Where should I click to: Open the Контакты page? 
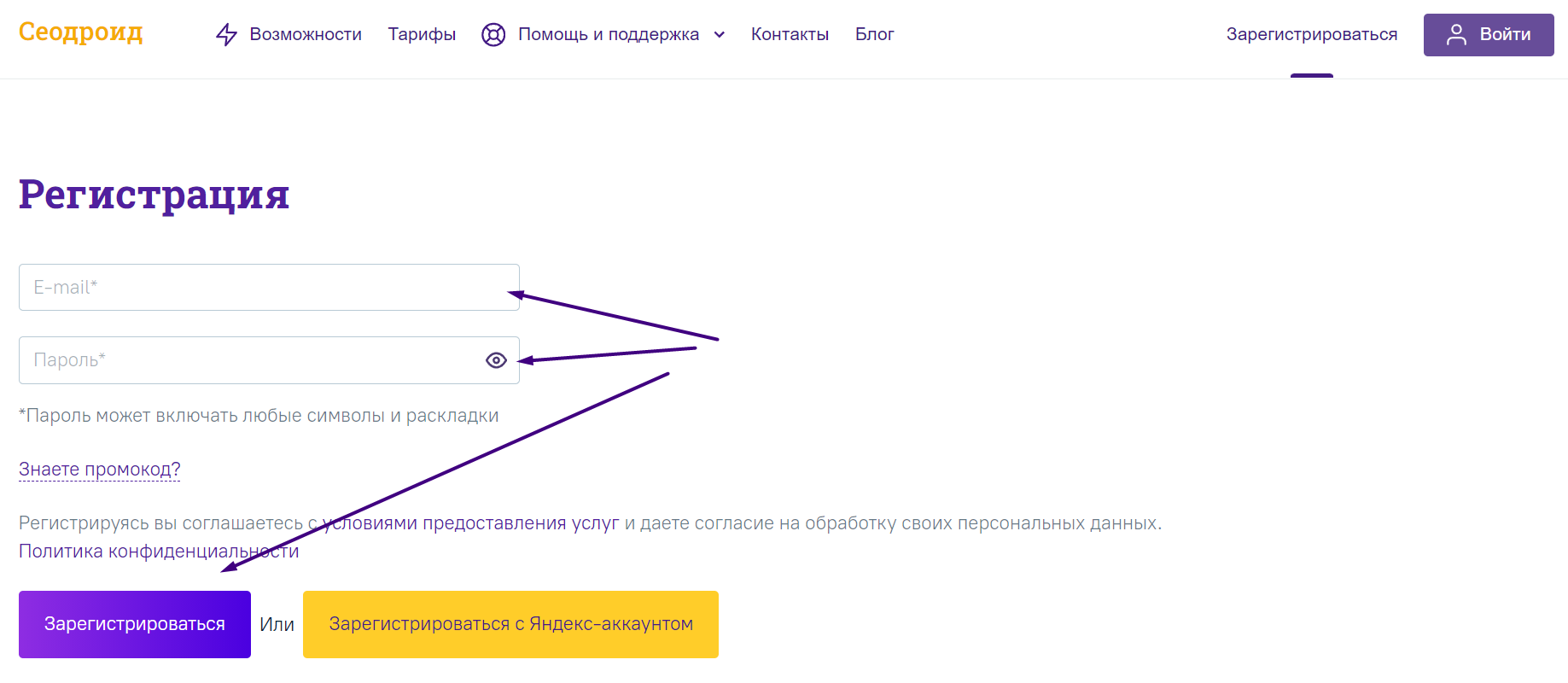(x=790, y=35)
